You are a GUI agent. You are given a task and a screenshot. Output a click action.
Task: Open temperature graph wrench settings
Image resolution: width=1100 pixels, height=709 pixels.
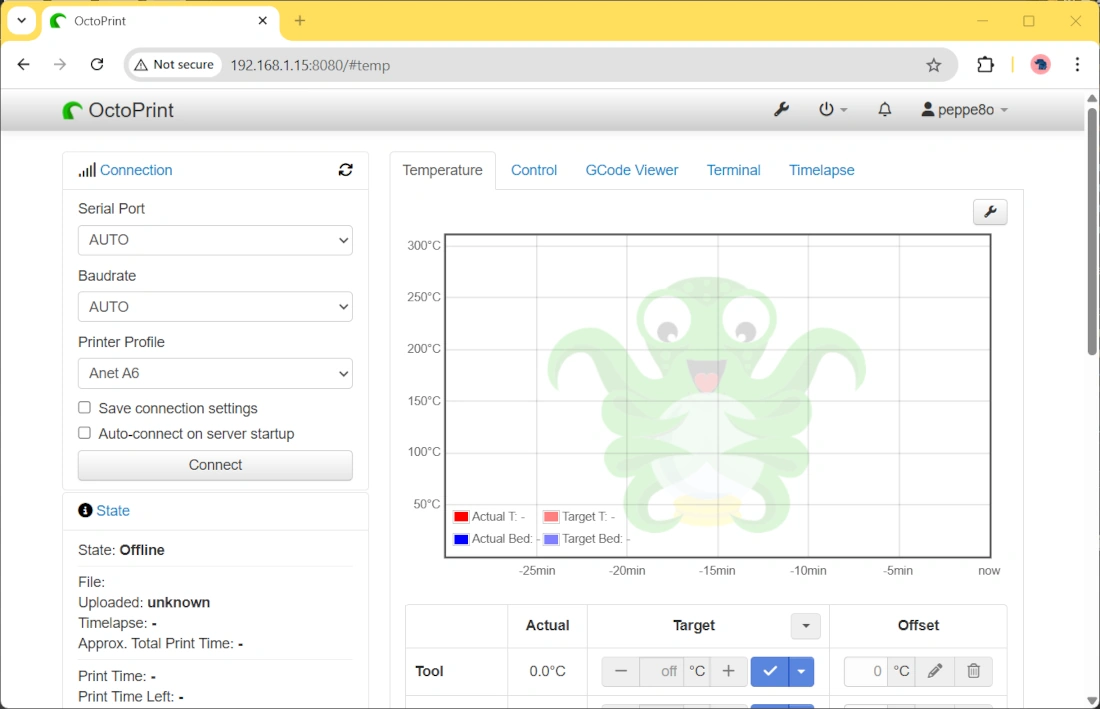point(990,212)
